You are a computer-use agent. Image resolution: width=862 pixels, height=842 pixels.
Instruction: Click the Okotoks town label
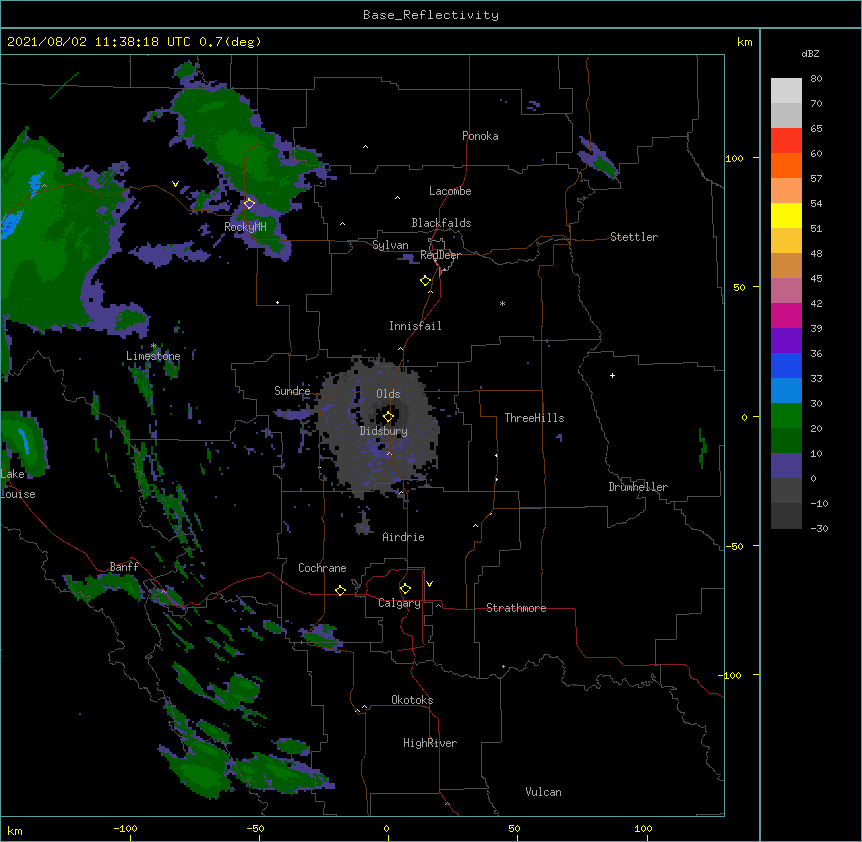point(412,700)
